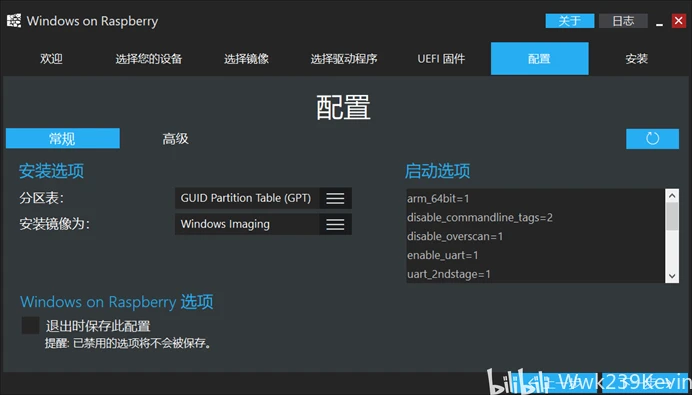Enable 退出时保存此配置 checkbox
692x395 pixels.
click(30, 326)
